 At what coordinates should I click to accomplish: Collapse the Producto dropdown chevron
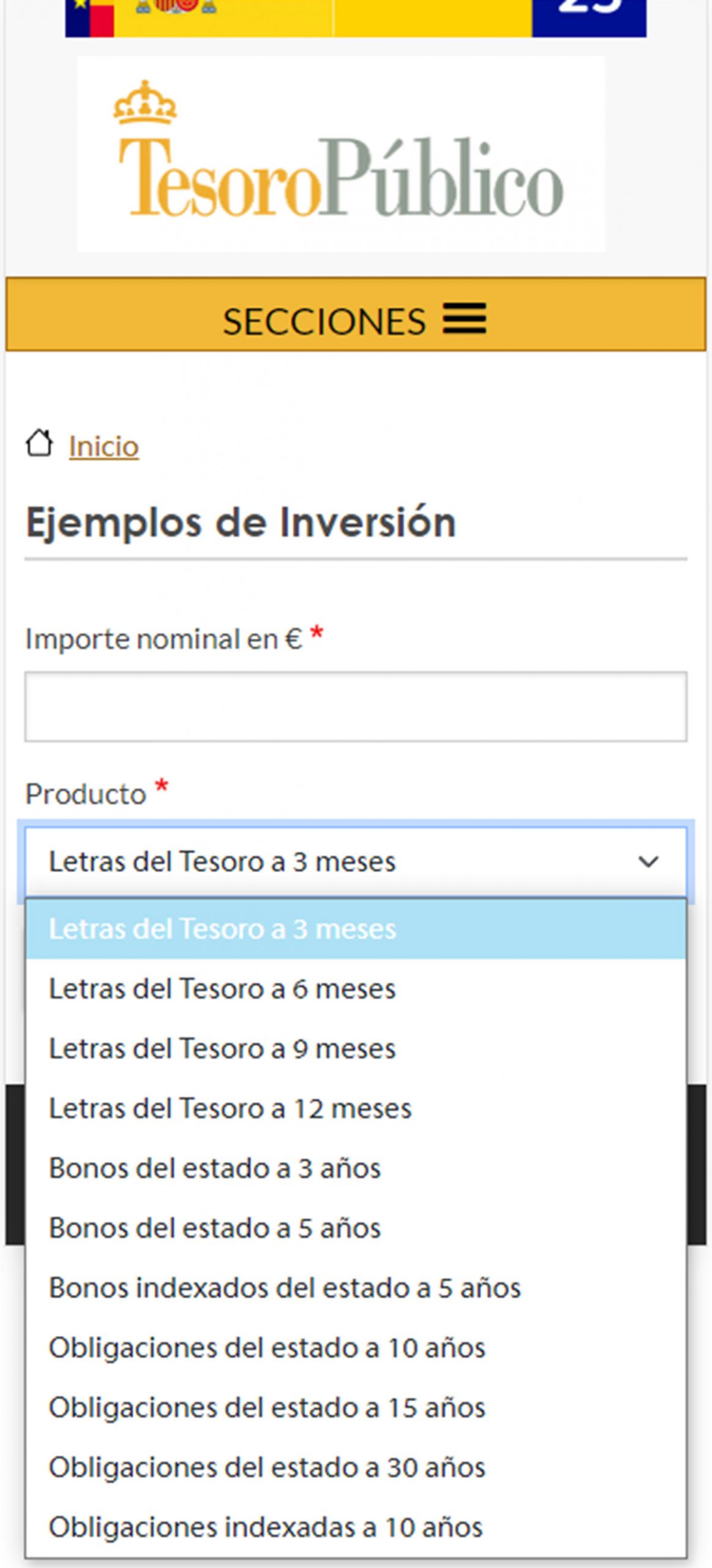[x=648, y=862]
